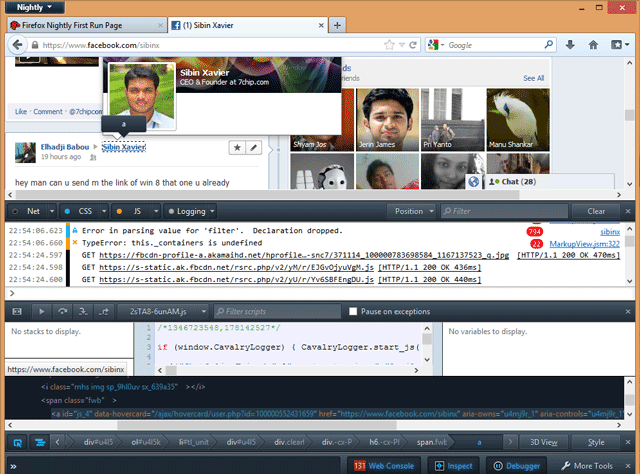Image resolution: width=640 pixels, height=474 pixels.
Task: Select the h6.-cx-Pl breadcrumb
Action: click(384, 443)
